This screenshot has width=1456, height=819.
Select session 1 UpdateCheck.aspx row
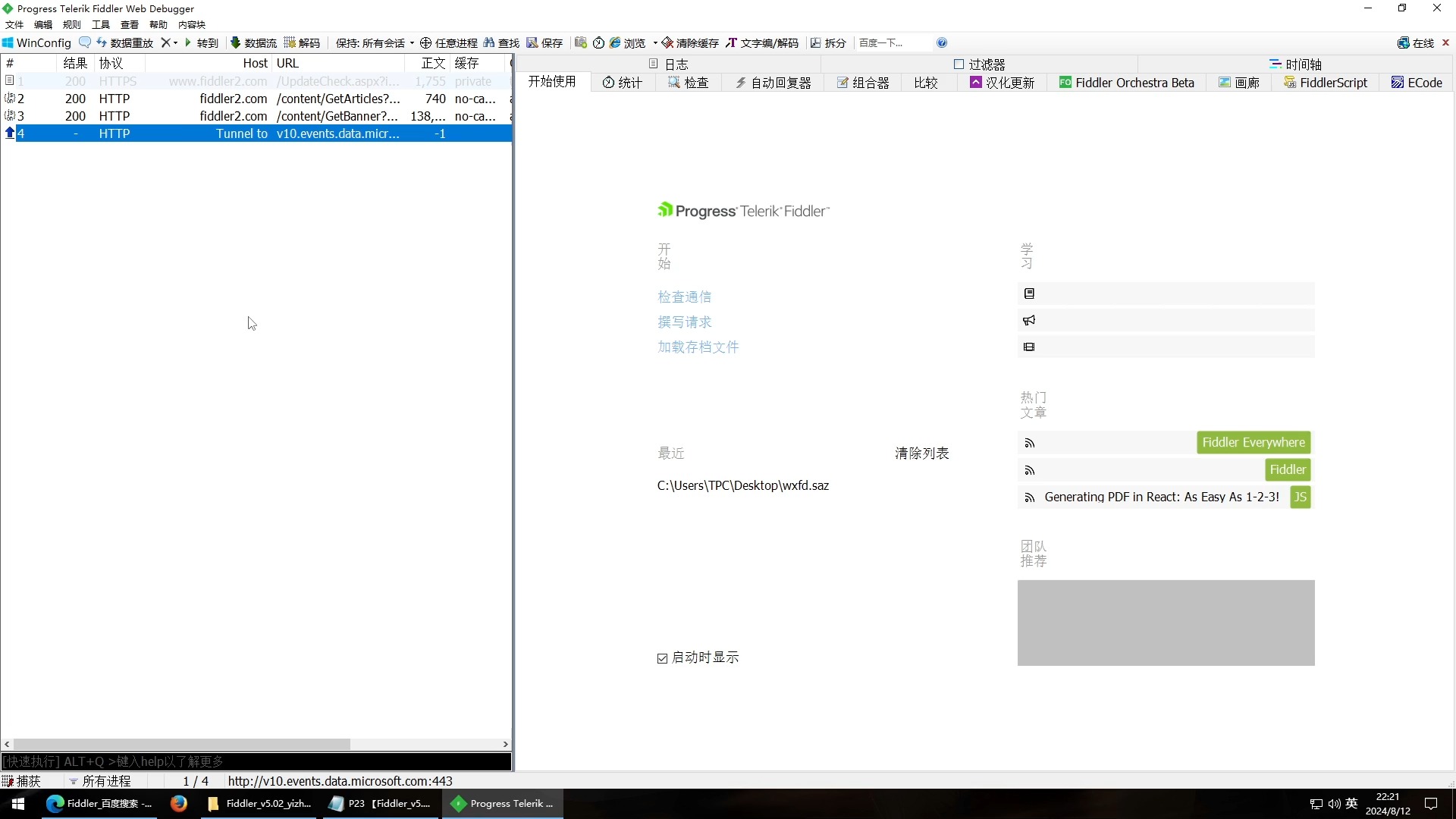click(x=256, y=81)
